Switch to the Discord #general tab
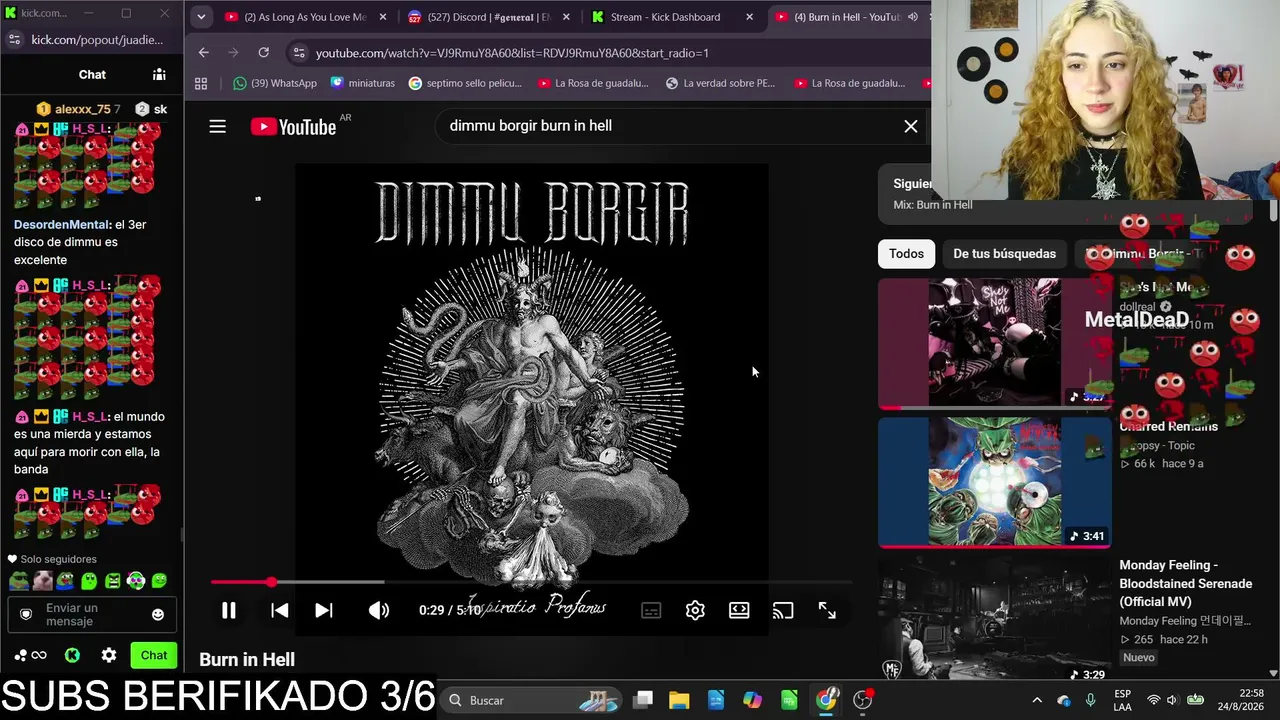The width and height of the screenshot is (1280, 720). pyautogui.click(x=489, y=17)
